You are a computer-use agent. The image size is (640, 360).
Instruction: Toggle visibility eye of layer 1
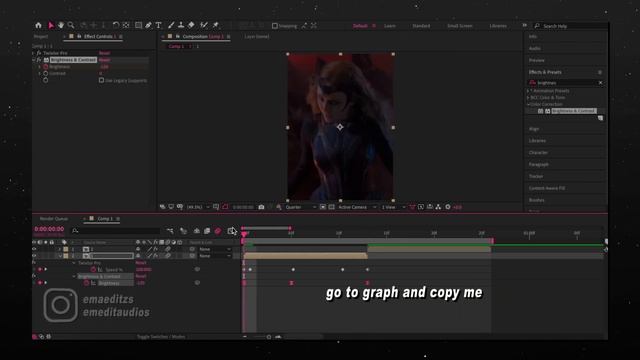(x=34, y=249)
